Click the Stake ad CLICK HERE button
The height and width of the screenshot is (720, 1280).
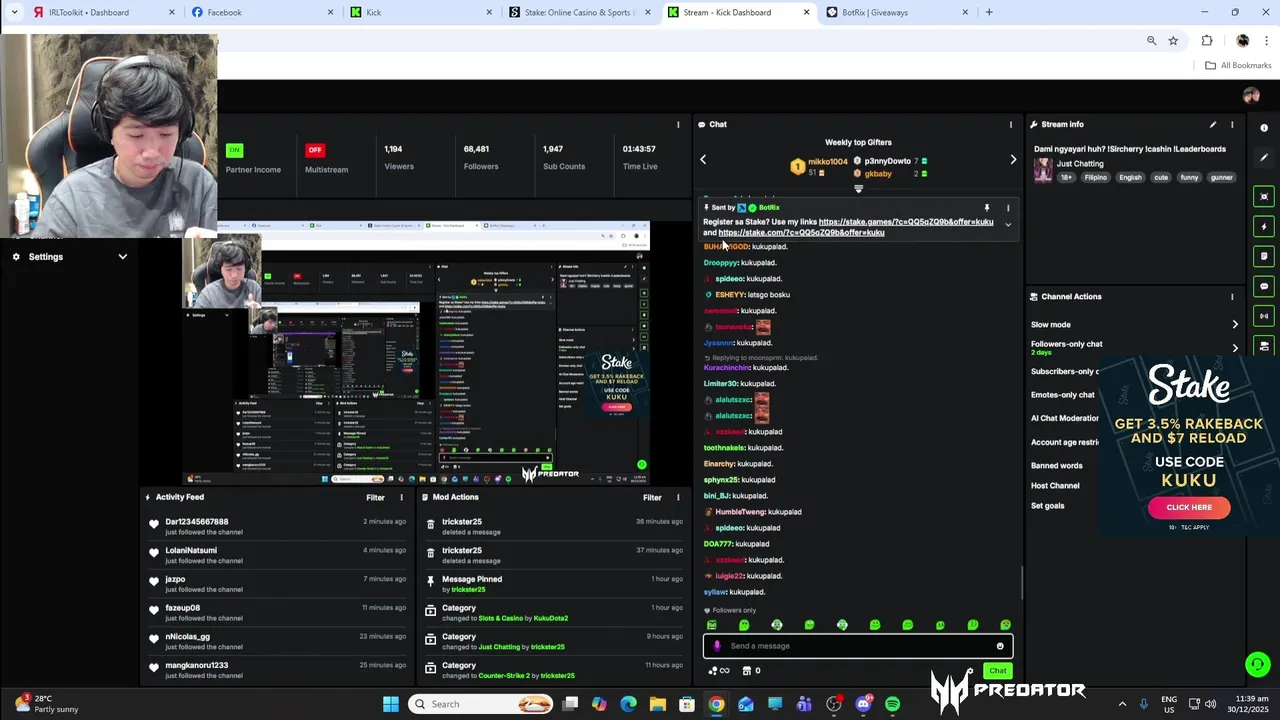[x=1189, y=507]
